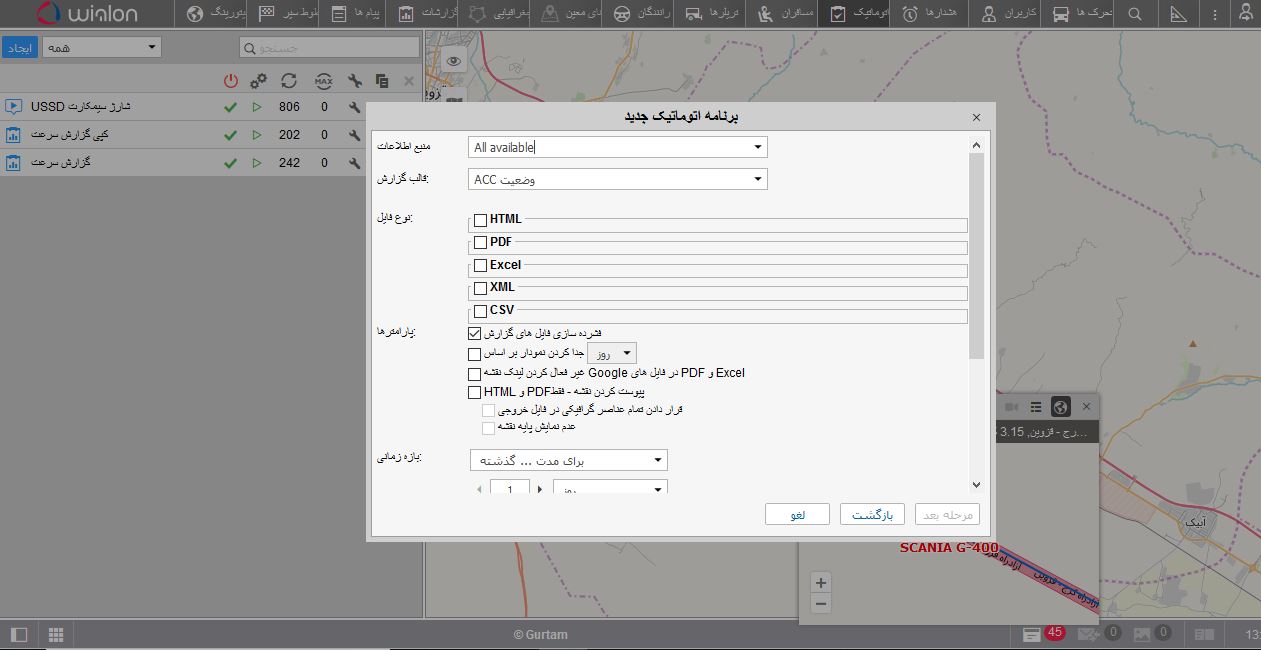The width and height of the screenshot is (1261, 650).
Task: Open the interval unit dropdown below time range
Action: (x=610, y=488)
